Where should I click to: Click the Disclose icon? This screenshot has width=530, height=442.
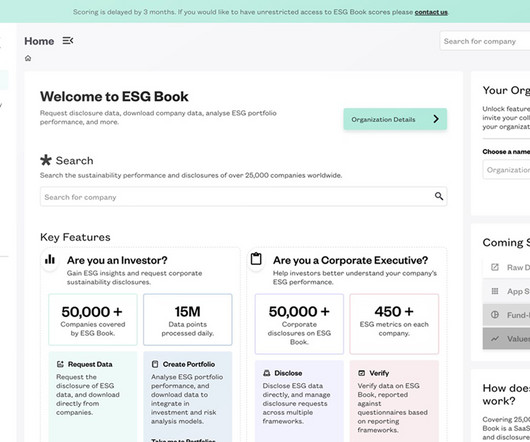(x=267, y=373)
